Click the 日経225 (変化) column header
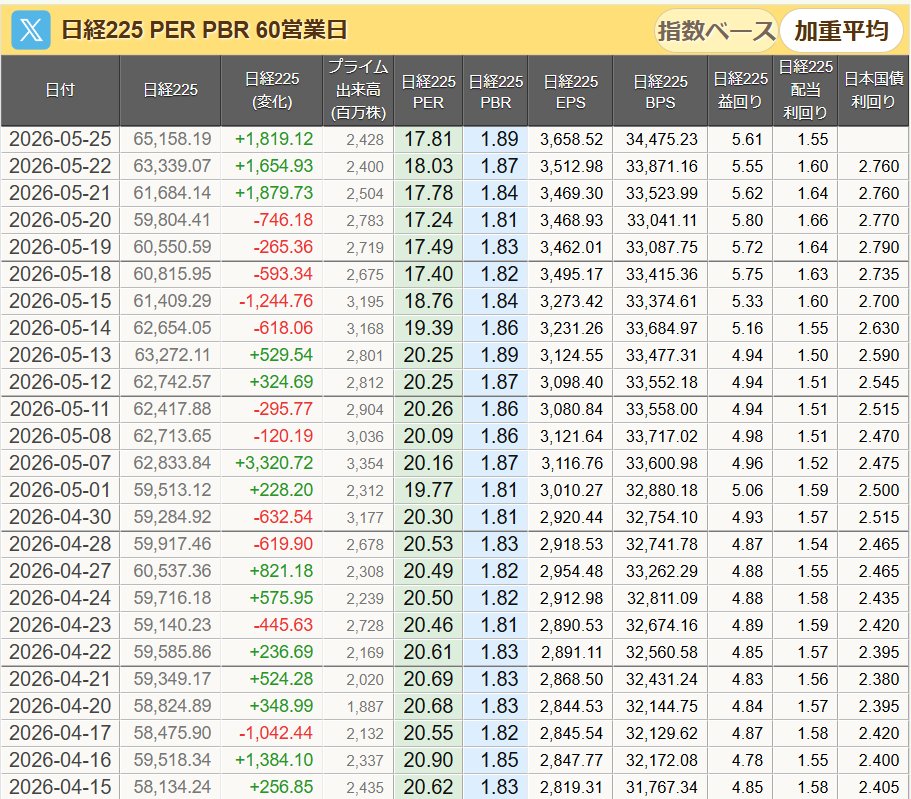This screenshot has height=799, width=911. point(272,90)
